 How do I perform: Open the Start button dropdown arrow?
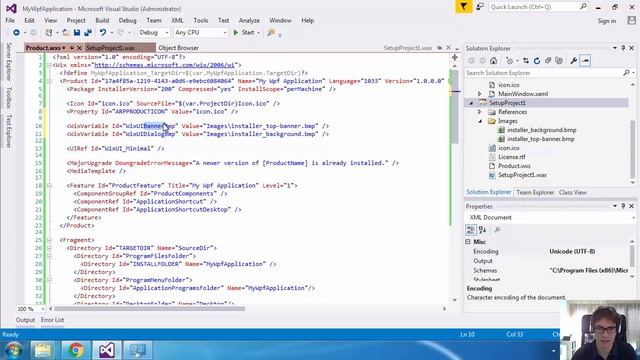click(x=258, y=33)
